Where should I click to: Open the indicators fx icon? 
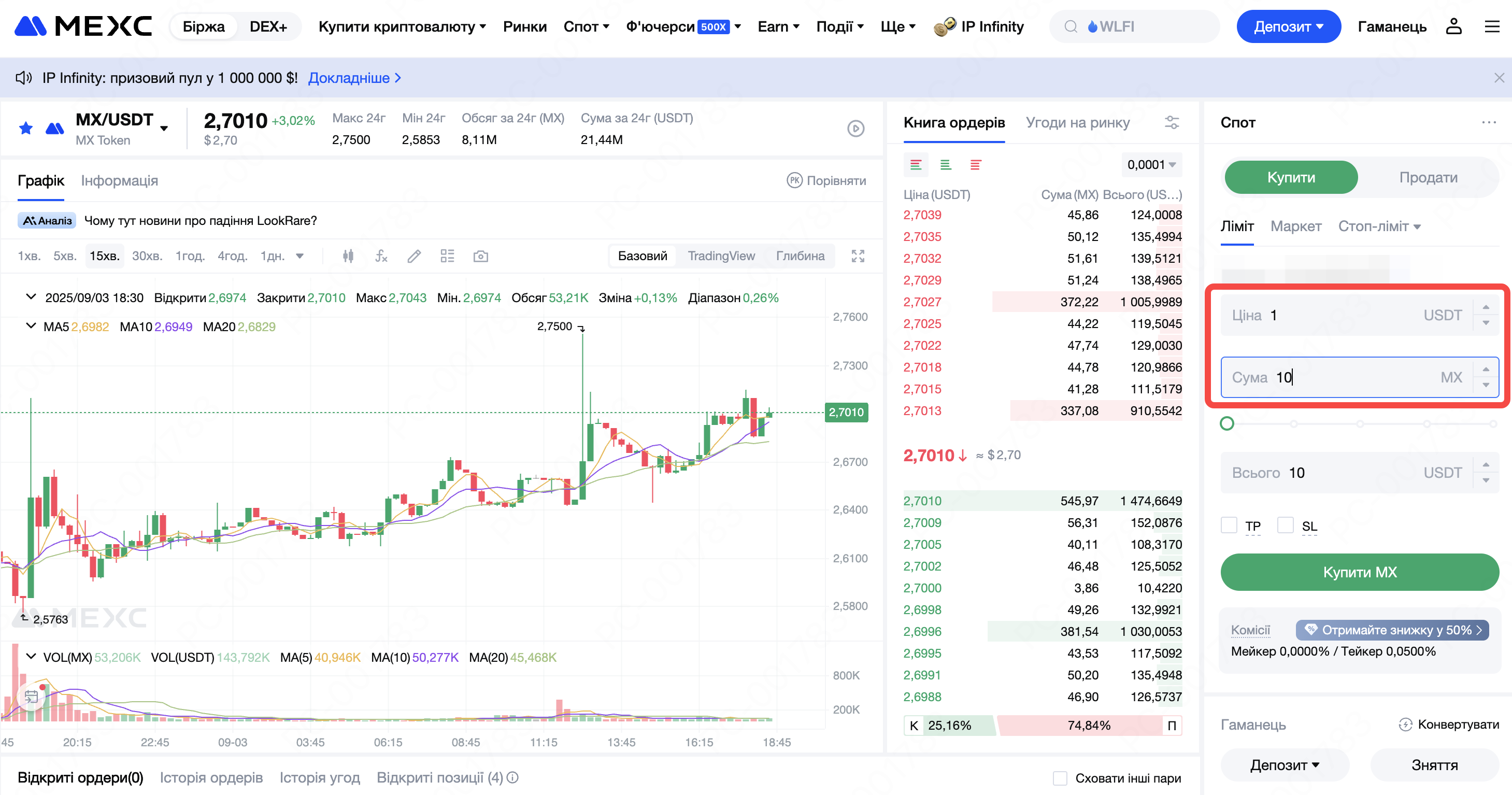381,256
